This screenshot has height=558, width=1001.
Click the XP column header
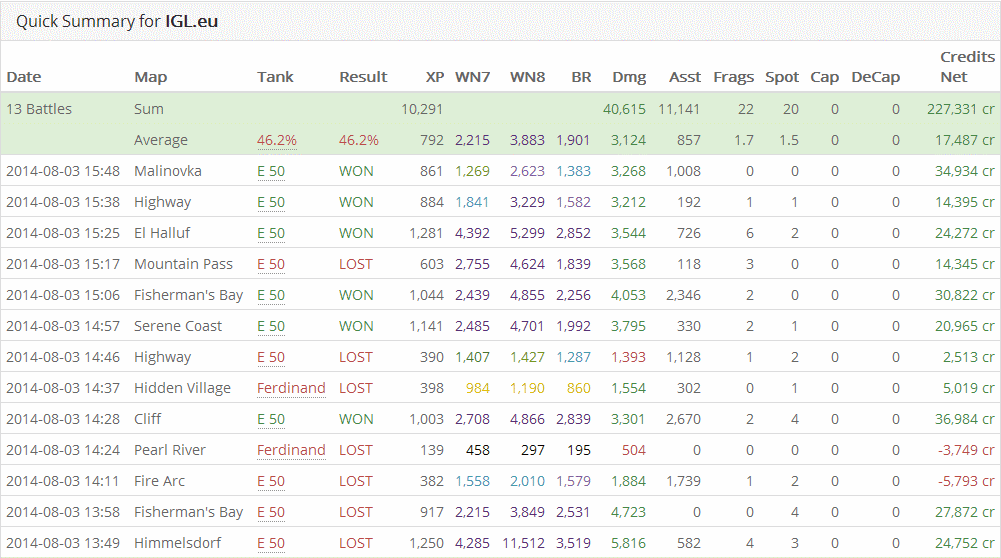[435, 77]
